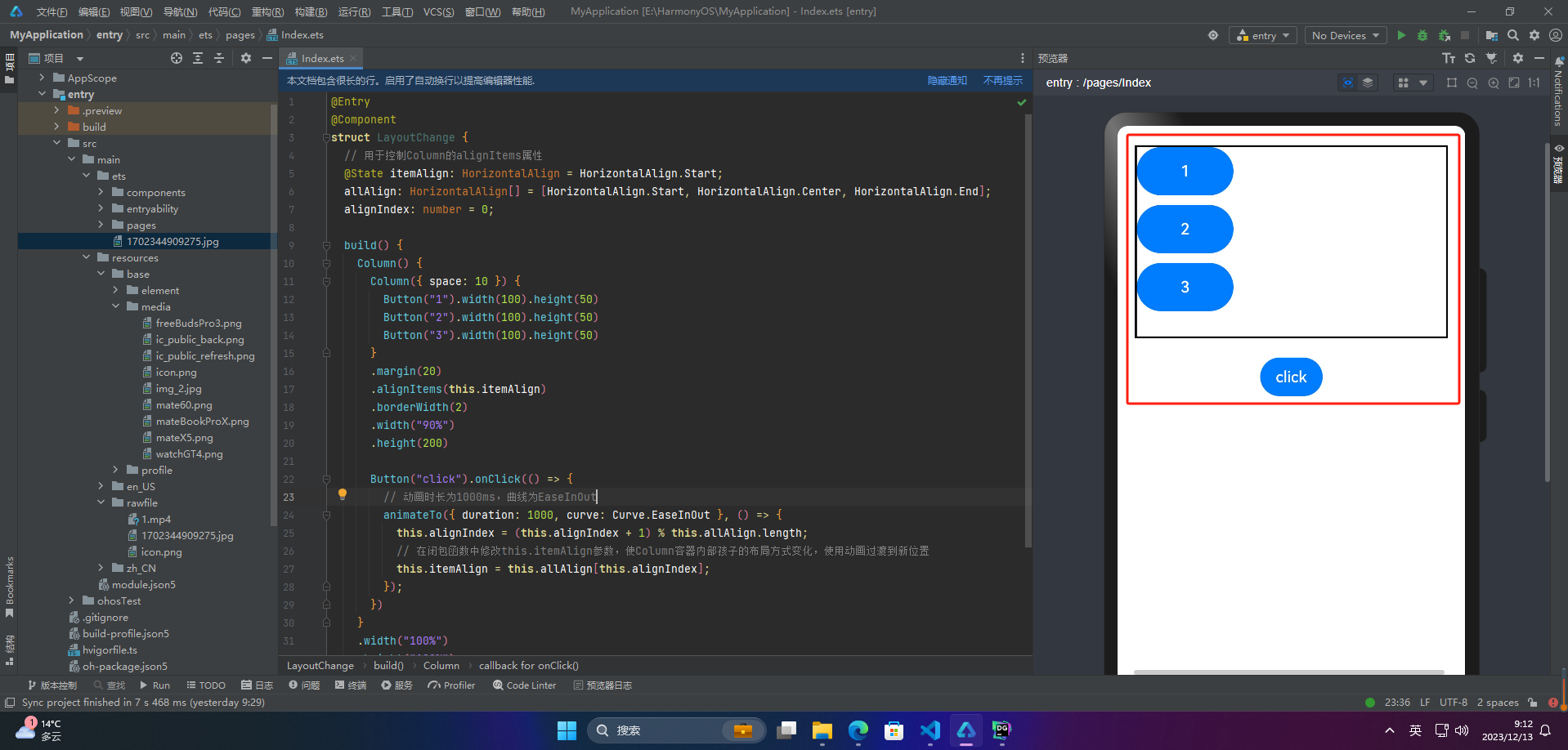1568x750 pixels.
Task: Click the yellow lightbulb quick-fix on line 23
Action: click(x=343, y=494)
